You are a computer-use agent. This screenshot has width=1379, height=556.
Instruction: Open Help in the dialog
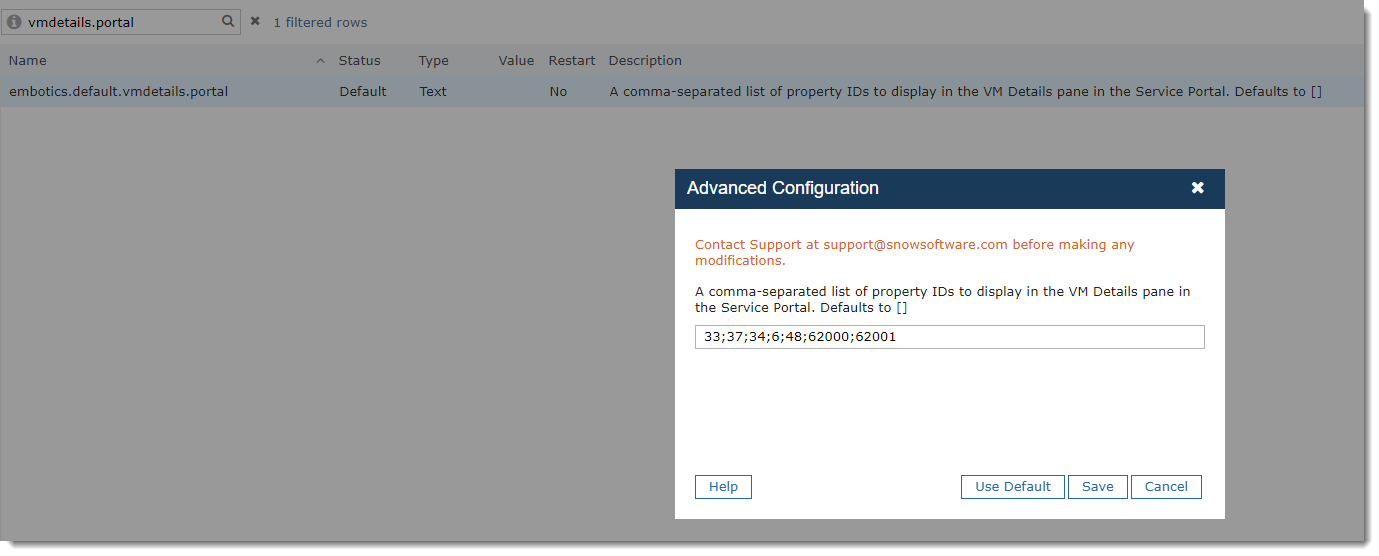(x=723, y=486)
